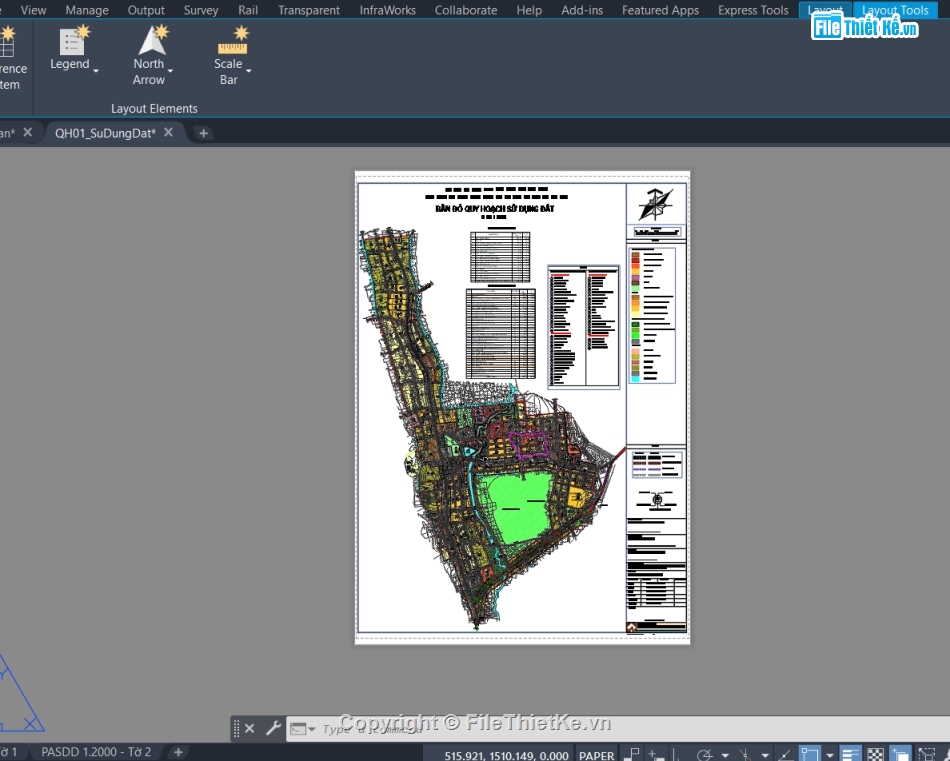This screenshot has height=761, width=950.
Task: Open recent commands dropdown in command line
Action: (x=312, y=729)
